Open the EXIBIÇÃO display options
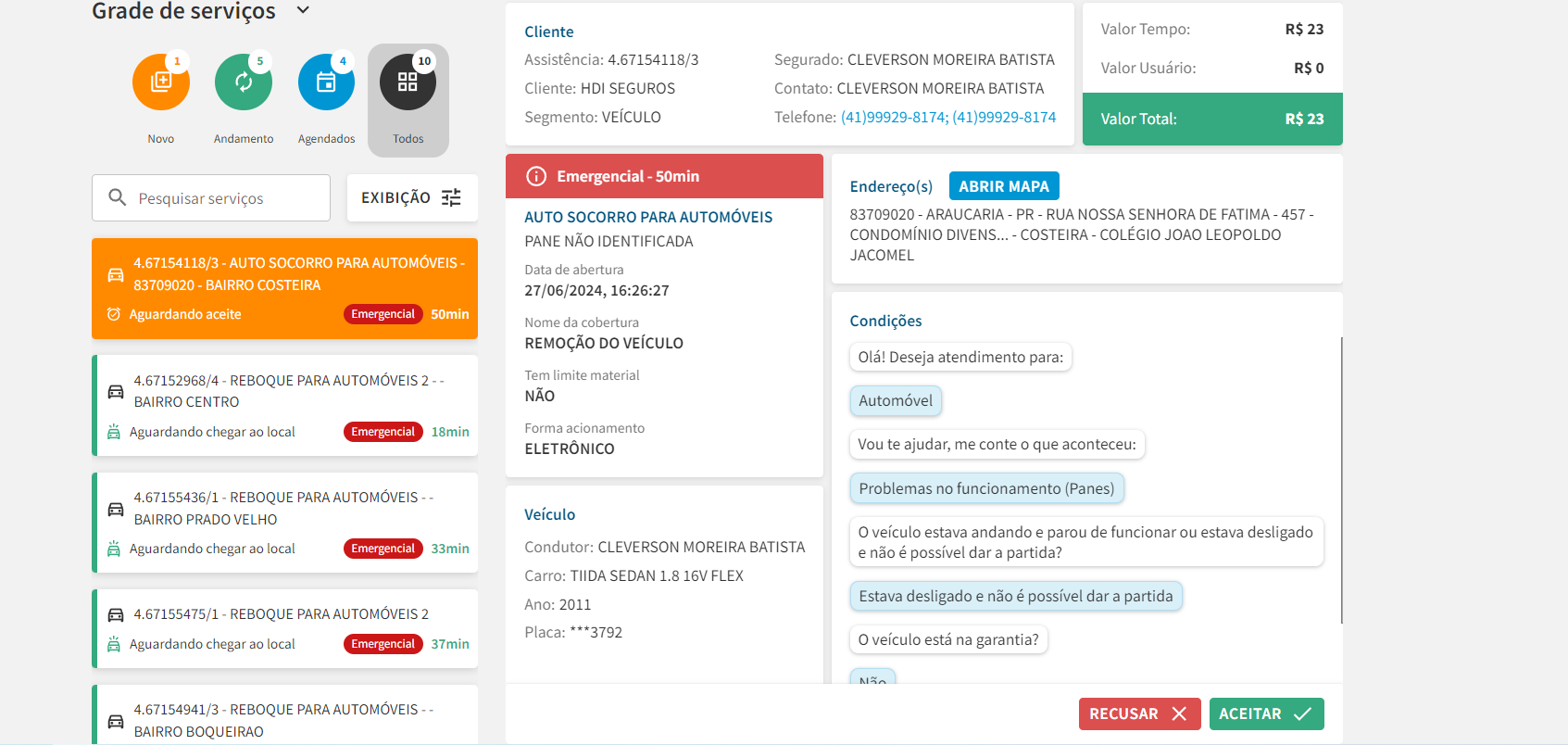Image resolution: width=1568 pixels, height=745 pixels. (412, 197)
